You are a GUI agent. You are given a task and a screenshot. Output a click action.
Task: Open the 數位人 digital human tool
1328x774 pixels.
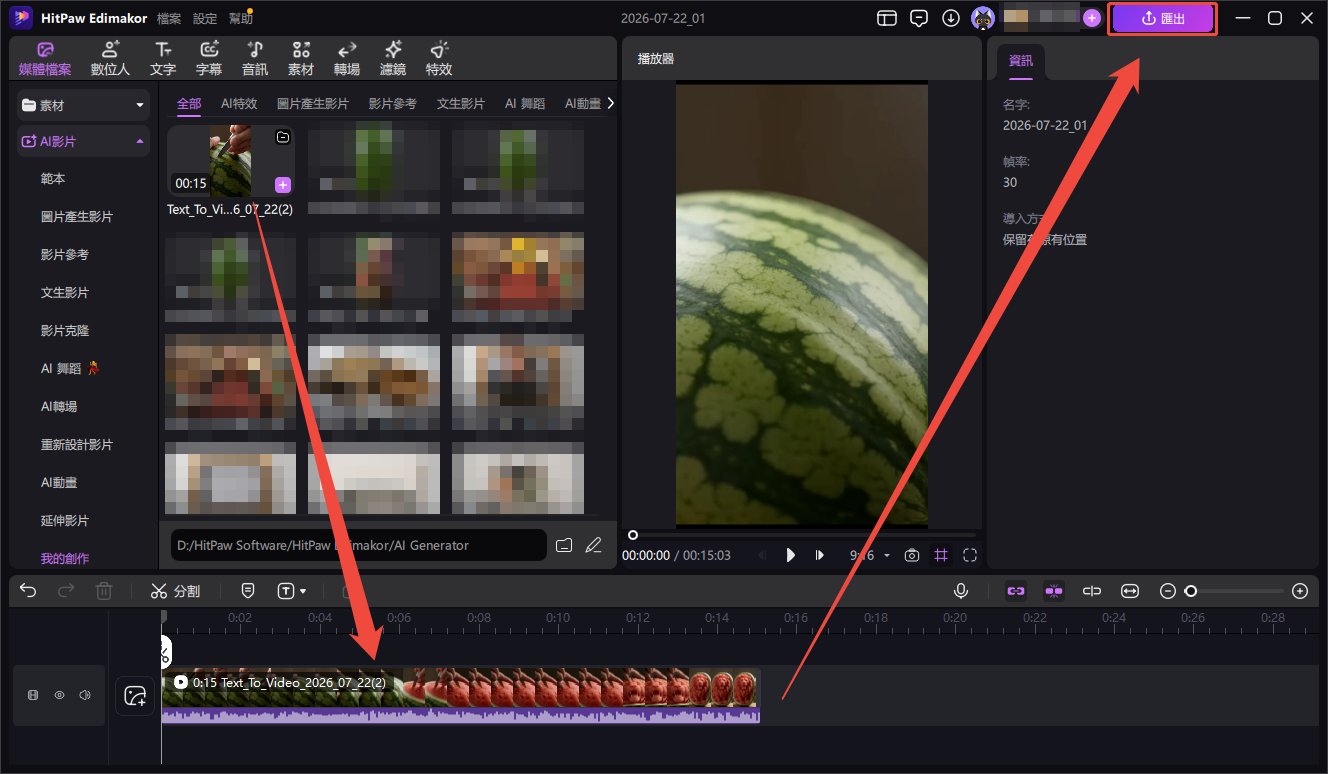click(110, 58)
